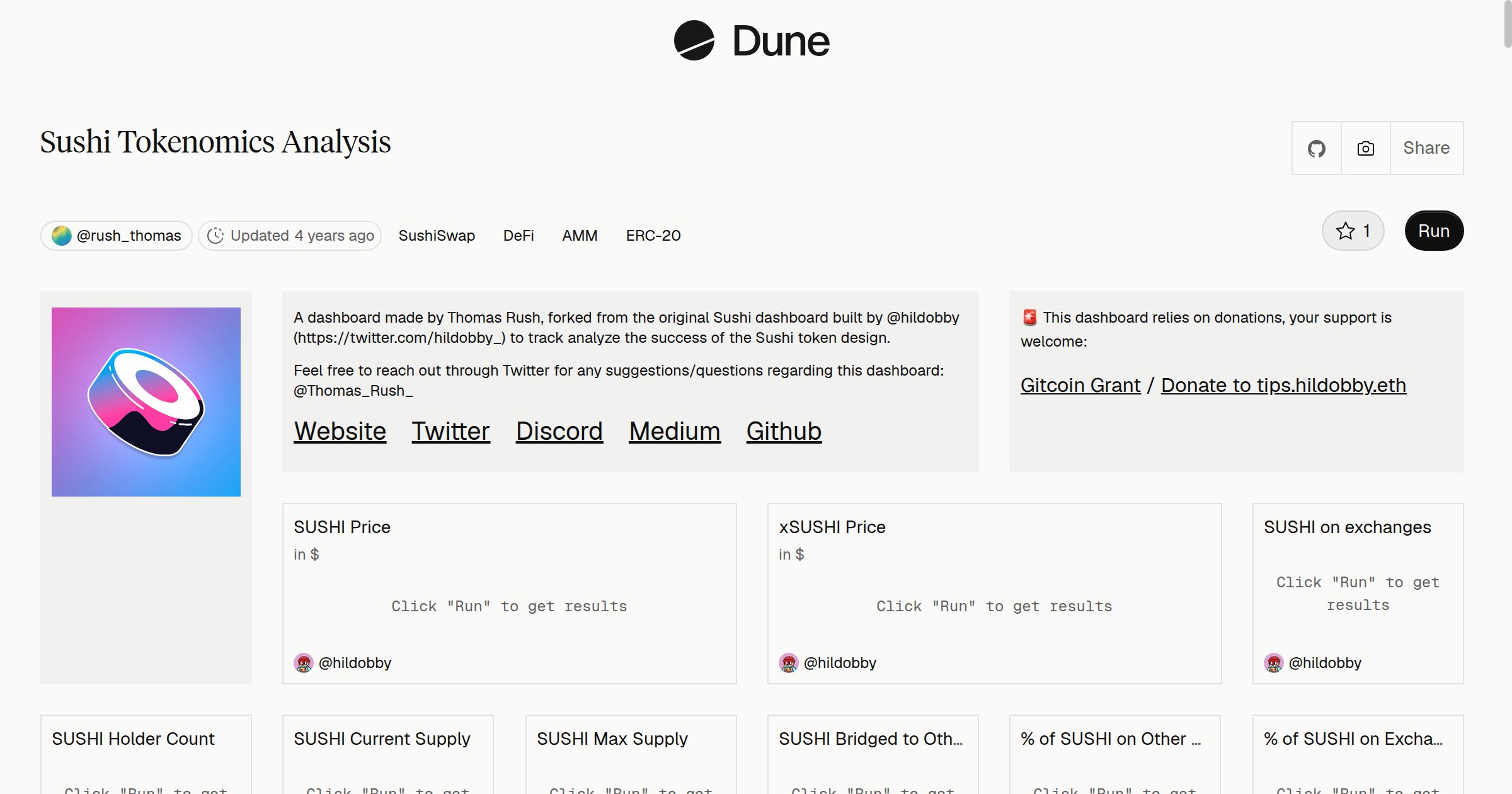1512x794 pixels.
Task: Click hildobby avatar under xSUSHI Price
Action: coord(789,663)
